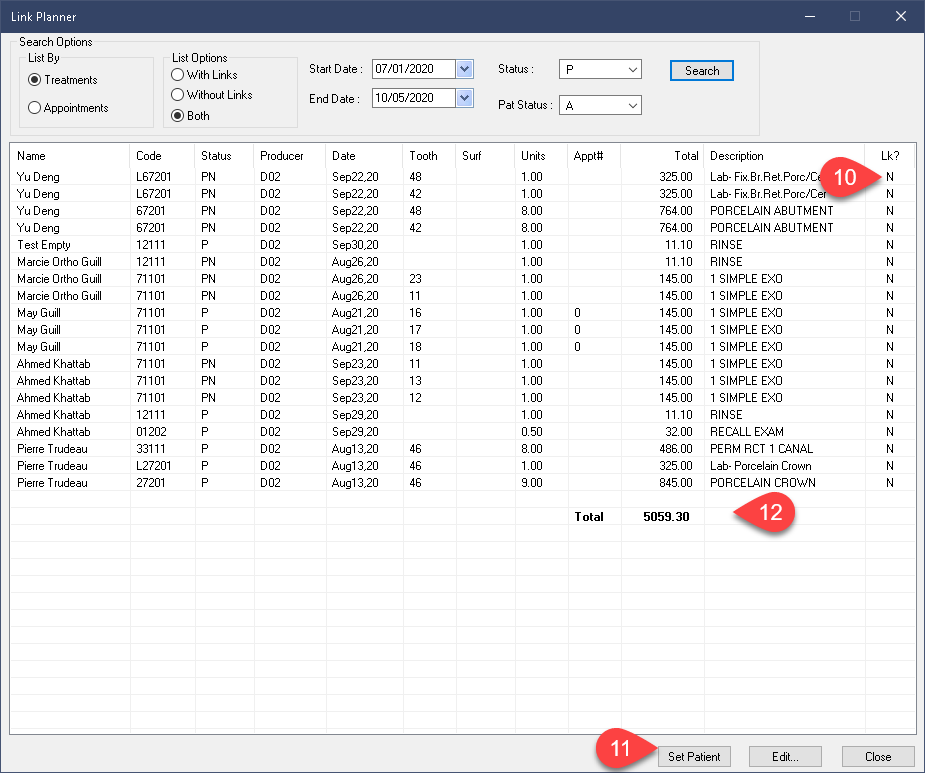
Task: Click the Date column header
Action: (364, 156)
